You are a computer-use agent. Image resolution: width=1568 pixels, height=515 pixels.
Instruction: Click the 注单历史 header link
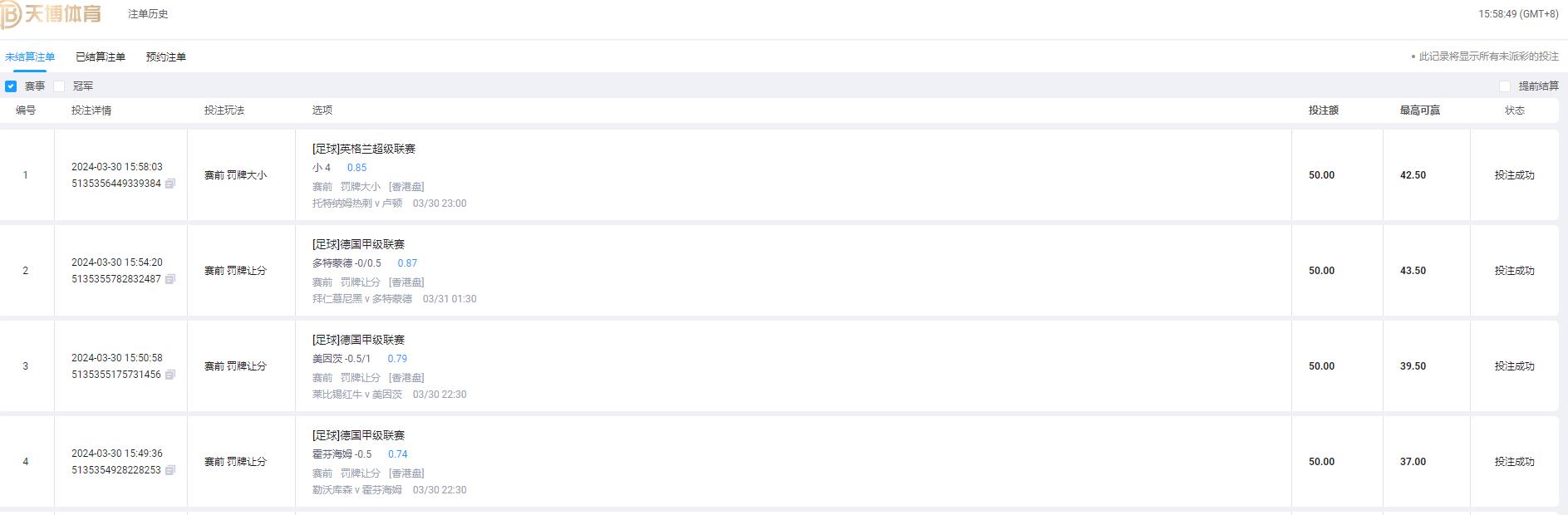(148, 14)
